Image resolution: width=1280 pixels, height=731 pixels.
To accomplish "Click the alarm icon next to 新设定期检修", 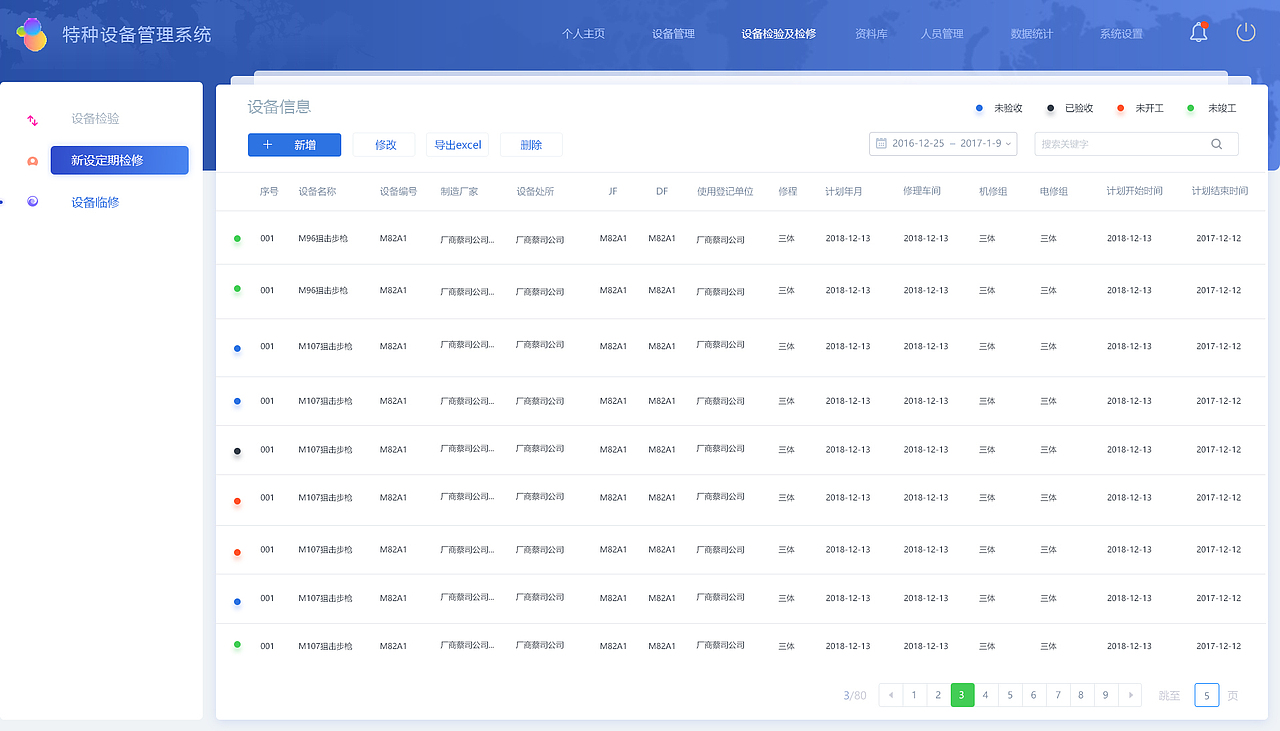I will [31, 160].
